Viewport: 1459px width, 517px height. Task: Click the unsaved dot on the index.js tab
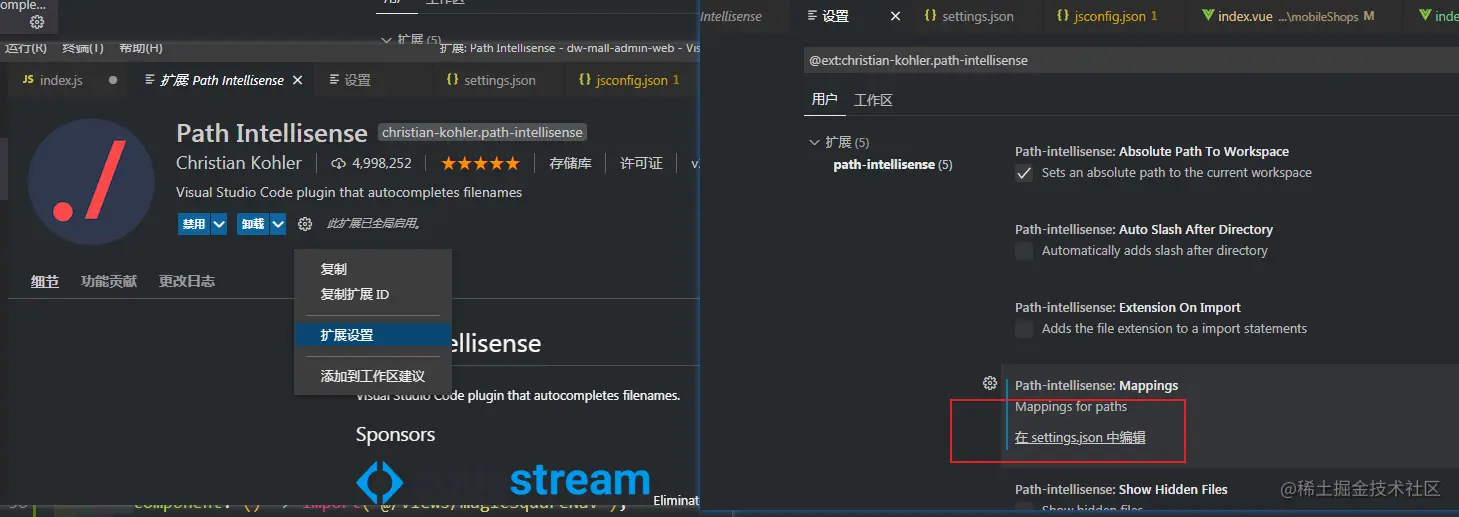[113, 80]
